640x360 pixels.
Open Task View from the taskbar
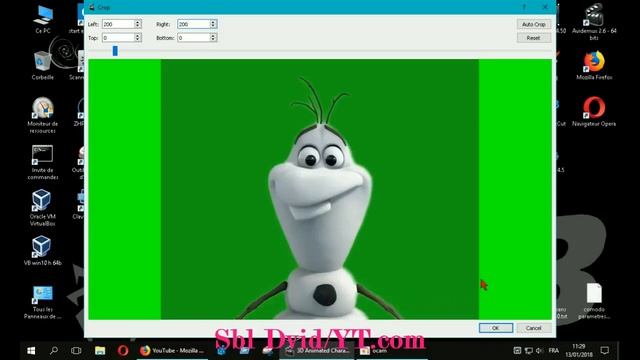[76, 351]
